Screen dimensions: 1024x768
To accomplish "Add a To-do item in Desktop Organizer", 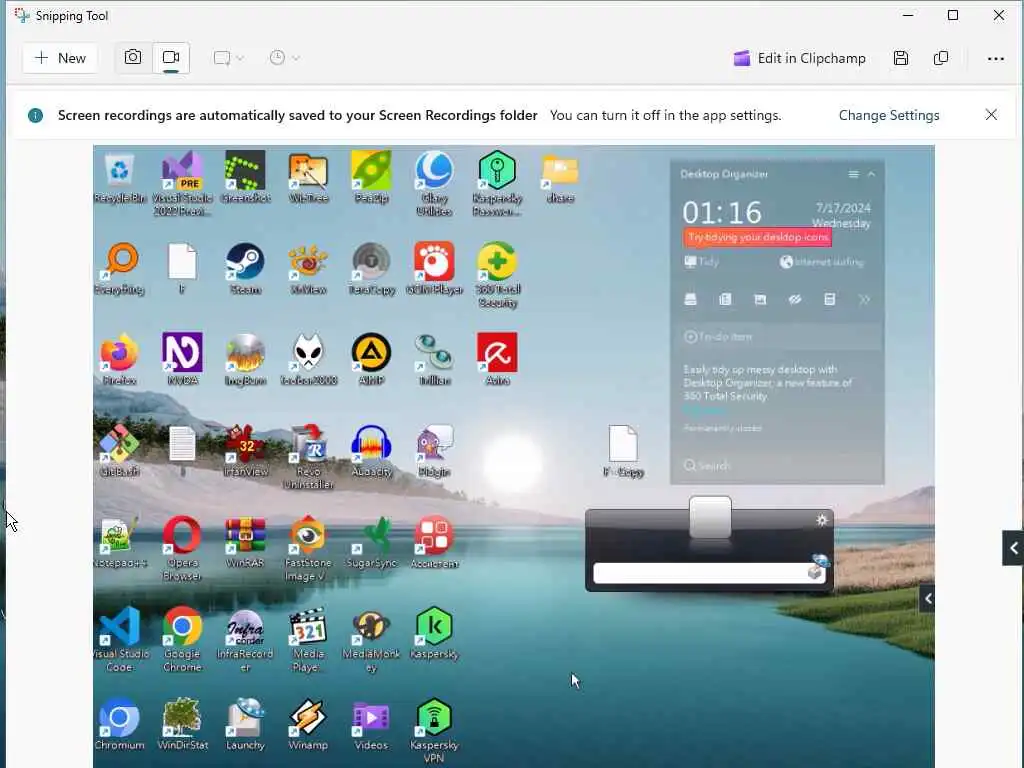I will pos(777,337).
